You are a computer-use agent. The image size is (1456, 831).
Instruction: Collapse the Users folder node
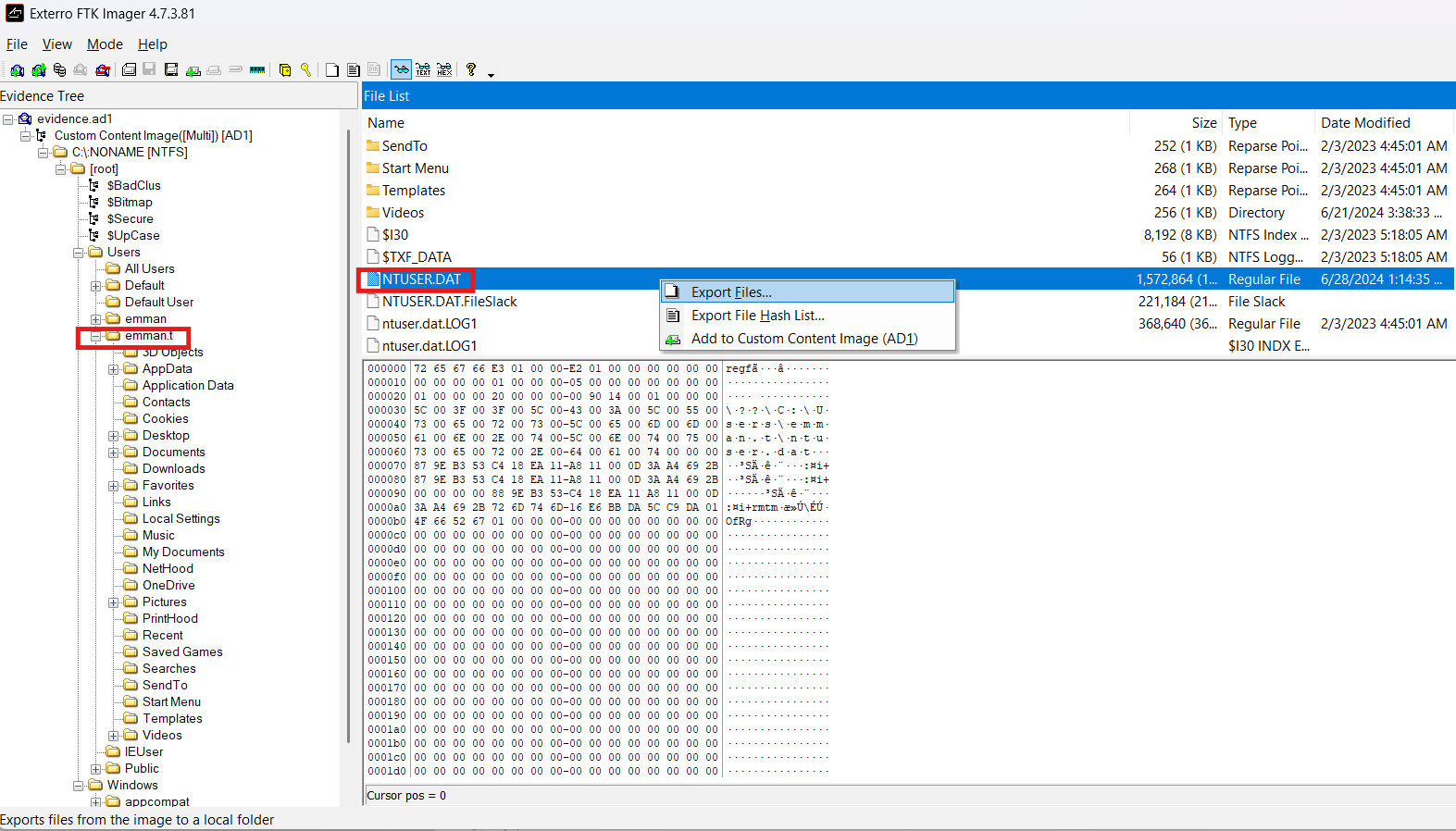(78, 253)
